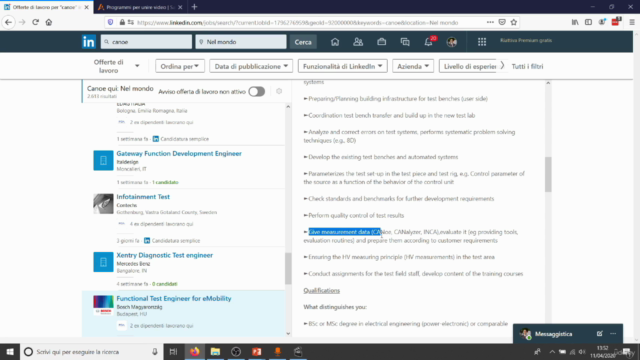Open the LinkedIn home logo

pos(89,42)
